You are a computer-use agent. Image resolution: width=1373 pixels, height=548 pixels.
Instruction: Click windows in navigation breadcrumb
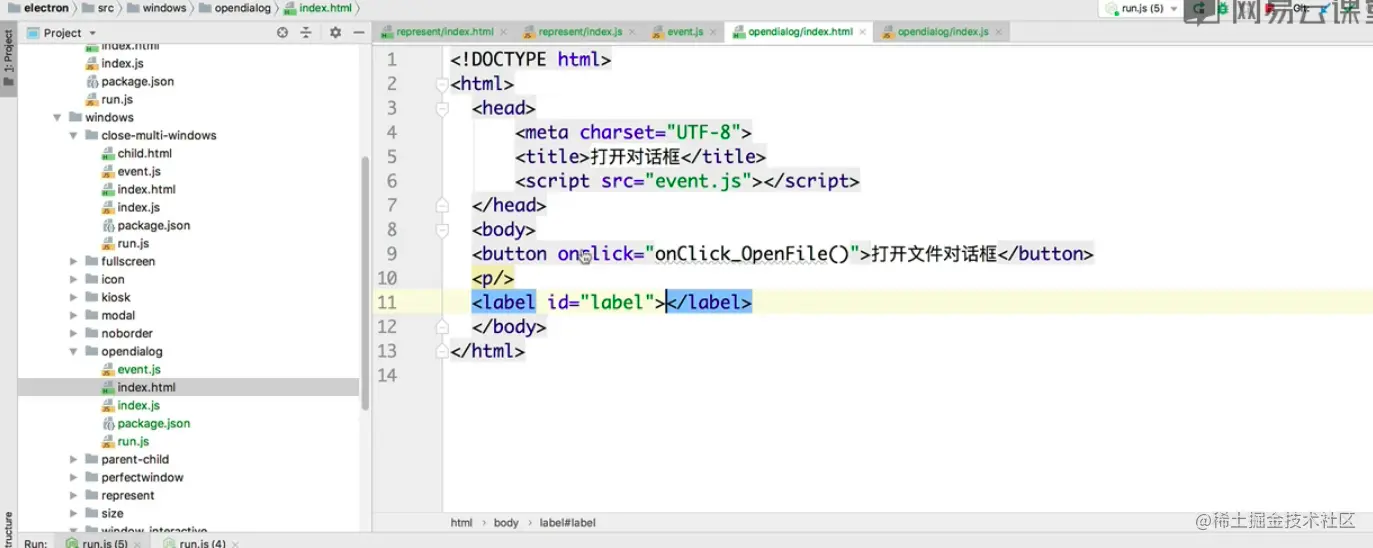click(157, 8)
